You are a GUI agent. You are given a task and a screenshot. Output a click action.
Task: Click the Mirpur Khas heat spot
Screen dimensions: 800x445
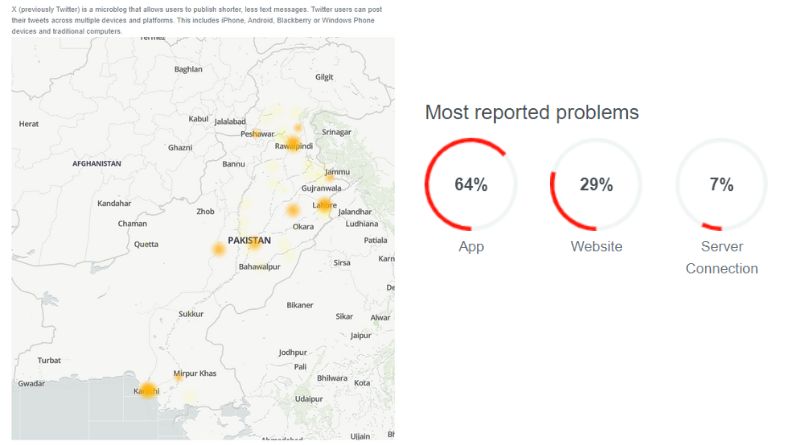click(x=178, y=377)
